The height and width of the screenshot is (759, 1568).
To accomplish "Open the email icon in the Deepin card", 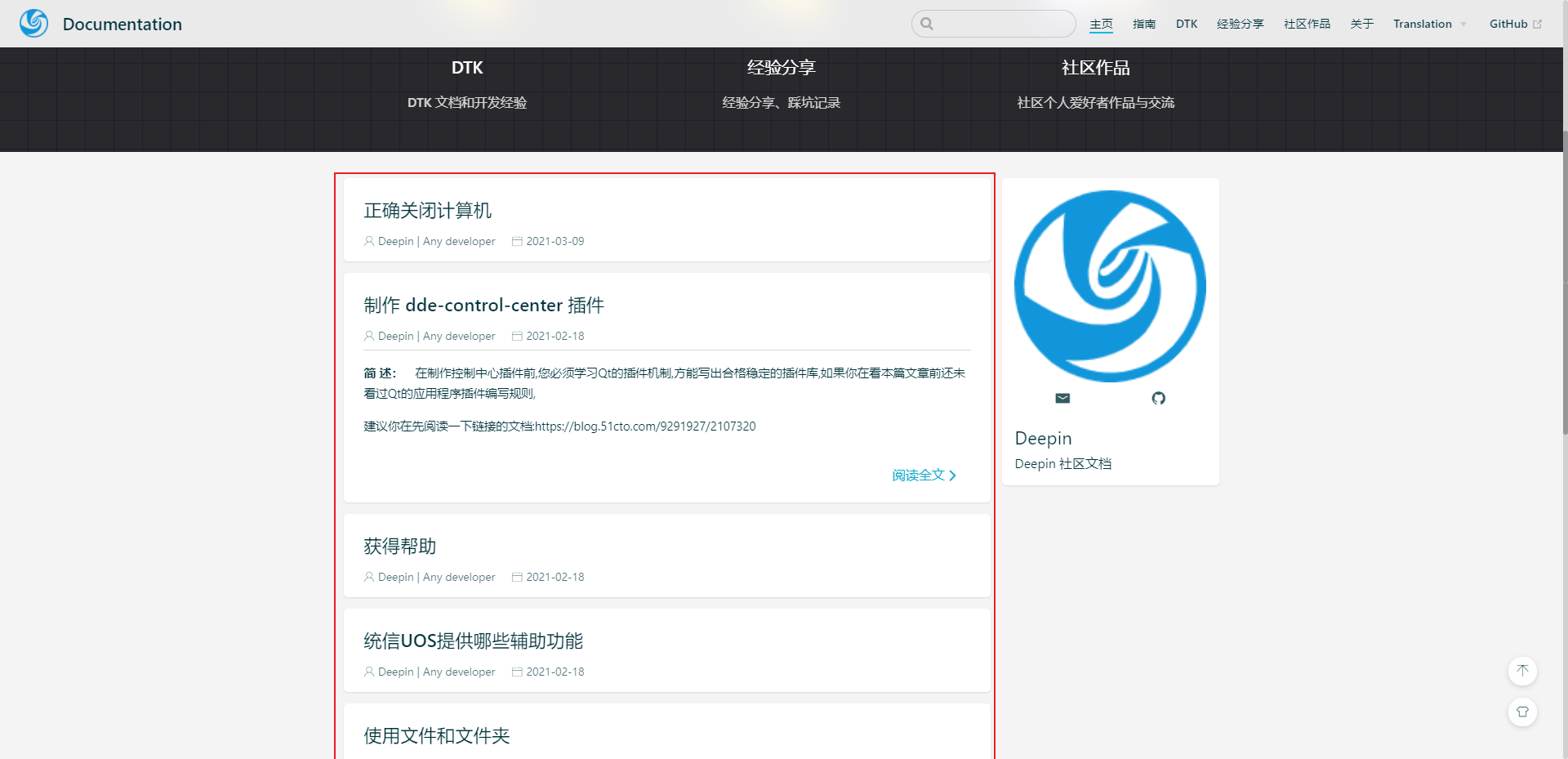I will tap(1062, 398).
